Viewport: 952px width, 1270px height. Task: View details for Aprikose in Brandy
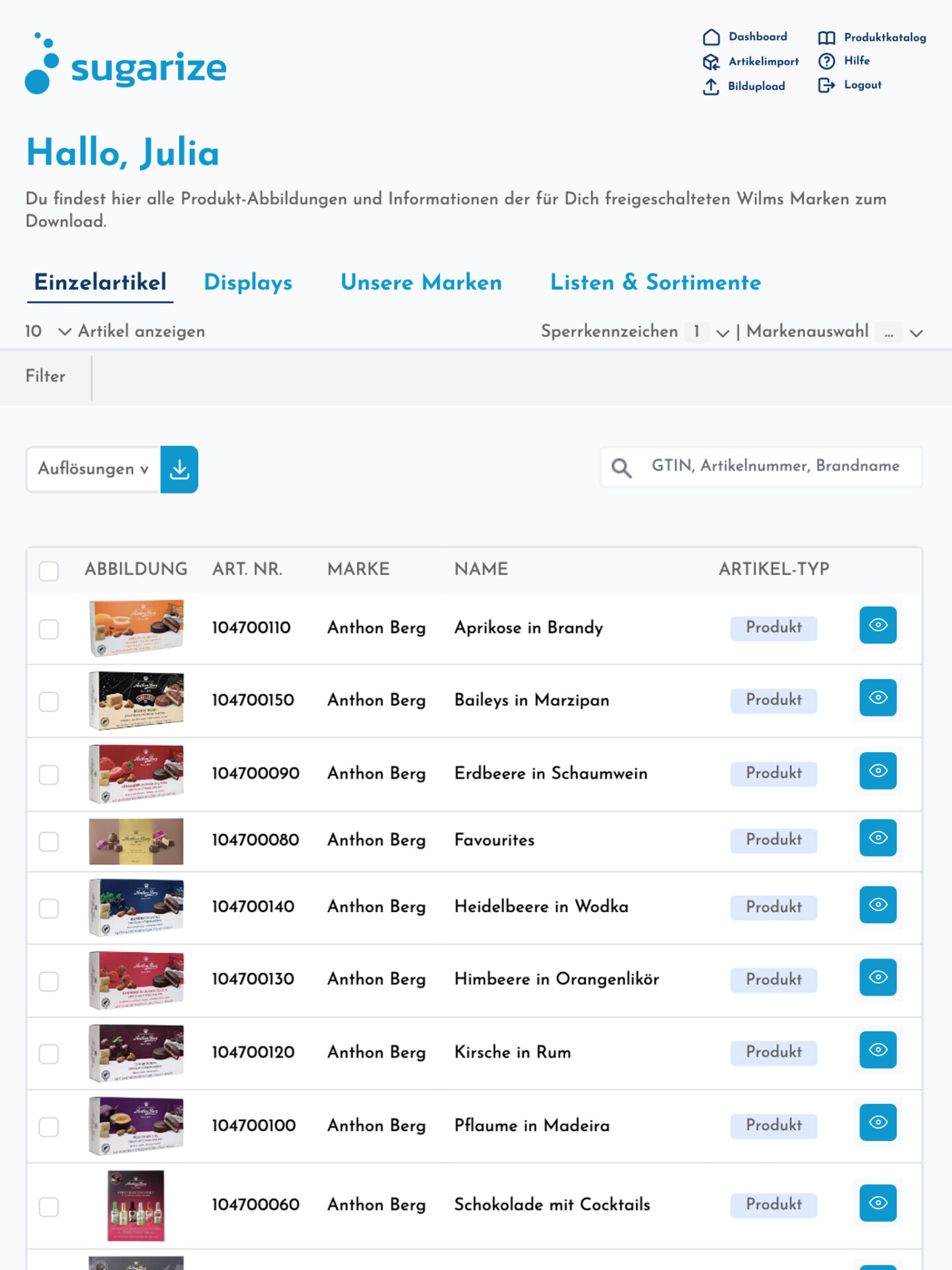pos(877,625)
